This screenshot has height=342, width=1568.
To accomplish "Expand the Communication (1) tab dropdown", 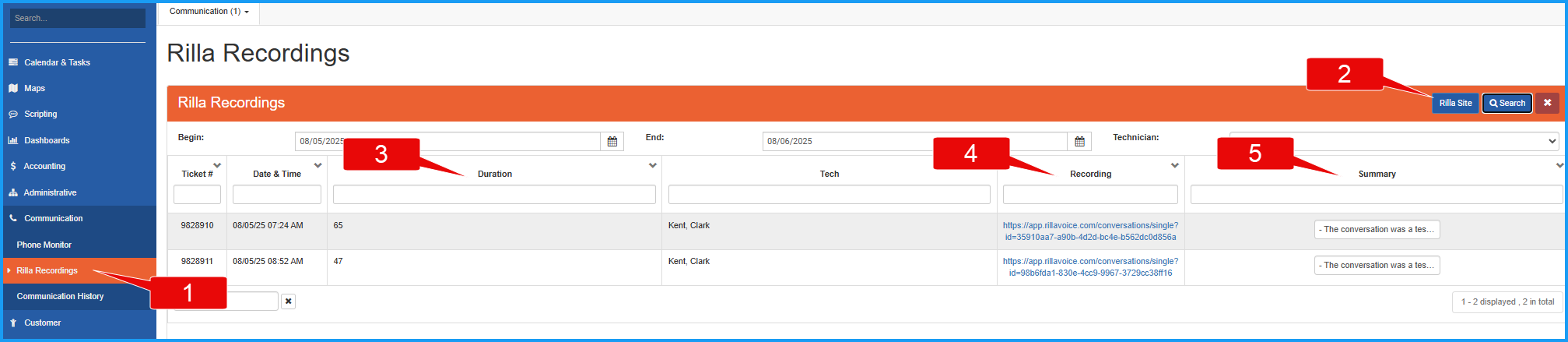I will pyautogui.click(x=209, y=12).
